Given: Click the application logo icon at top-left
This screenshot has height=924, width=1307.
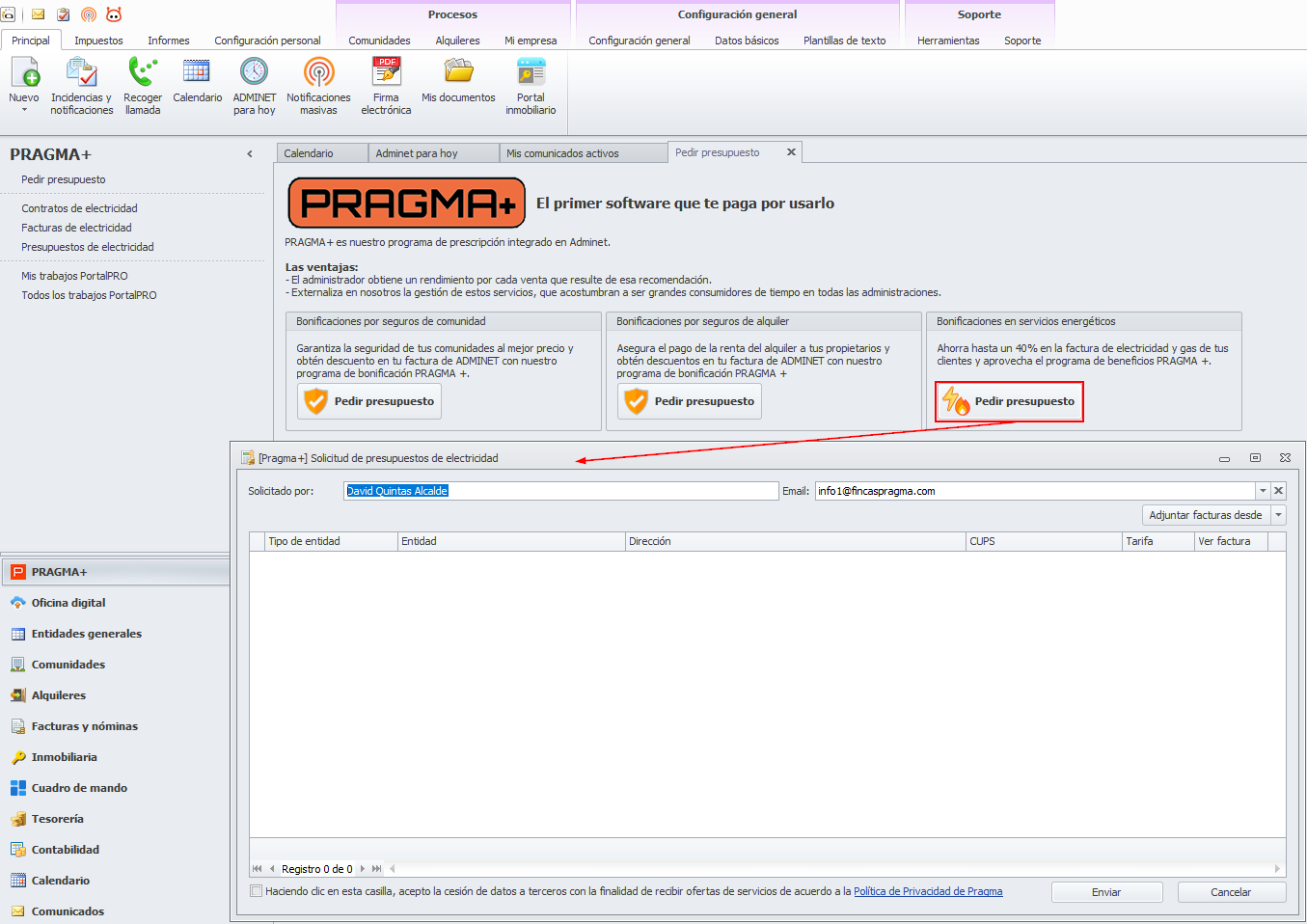Looking at the screenshot, I should click(8, 14).
